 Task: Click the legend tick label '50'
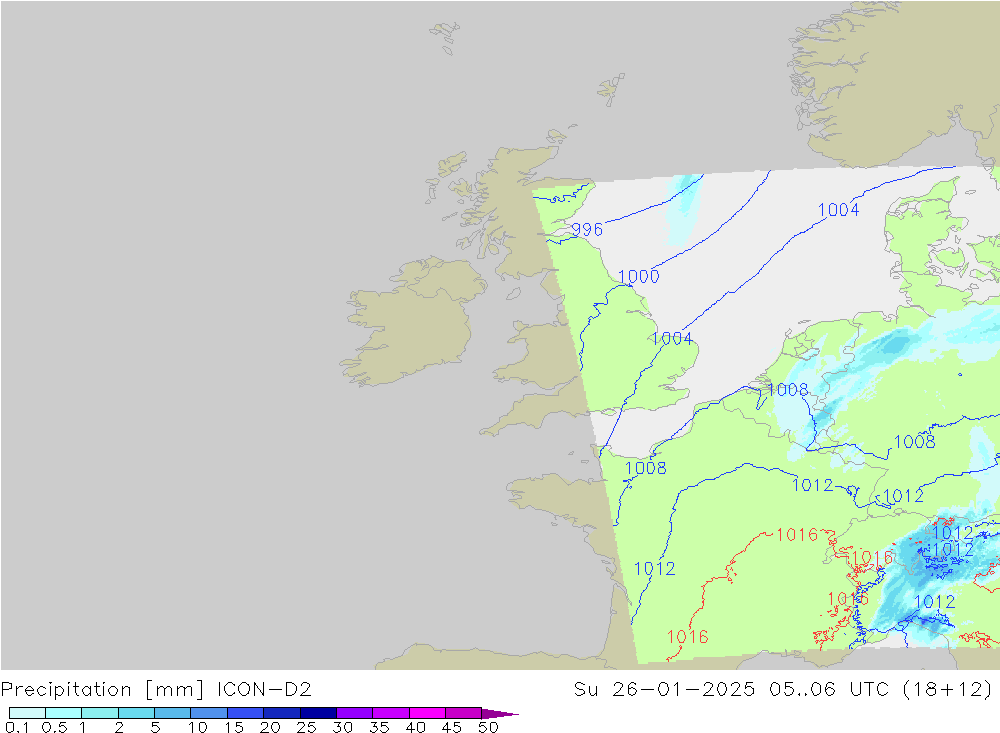click(488, 727)
